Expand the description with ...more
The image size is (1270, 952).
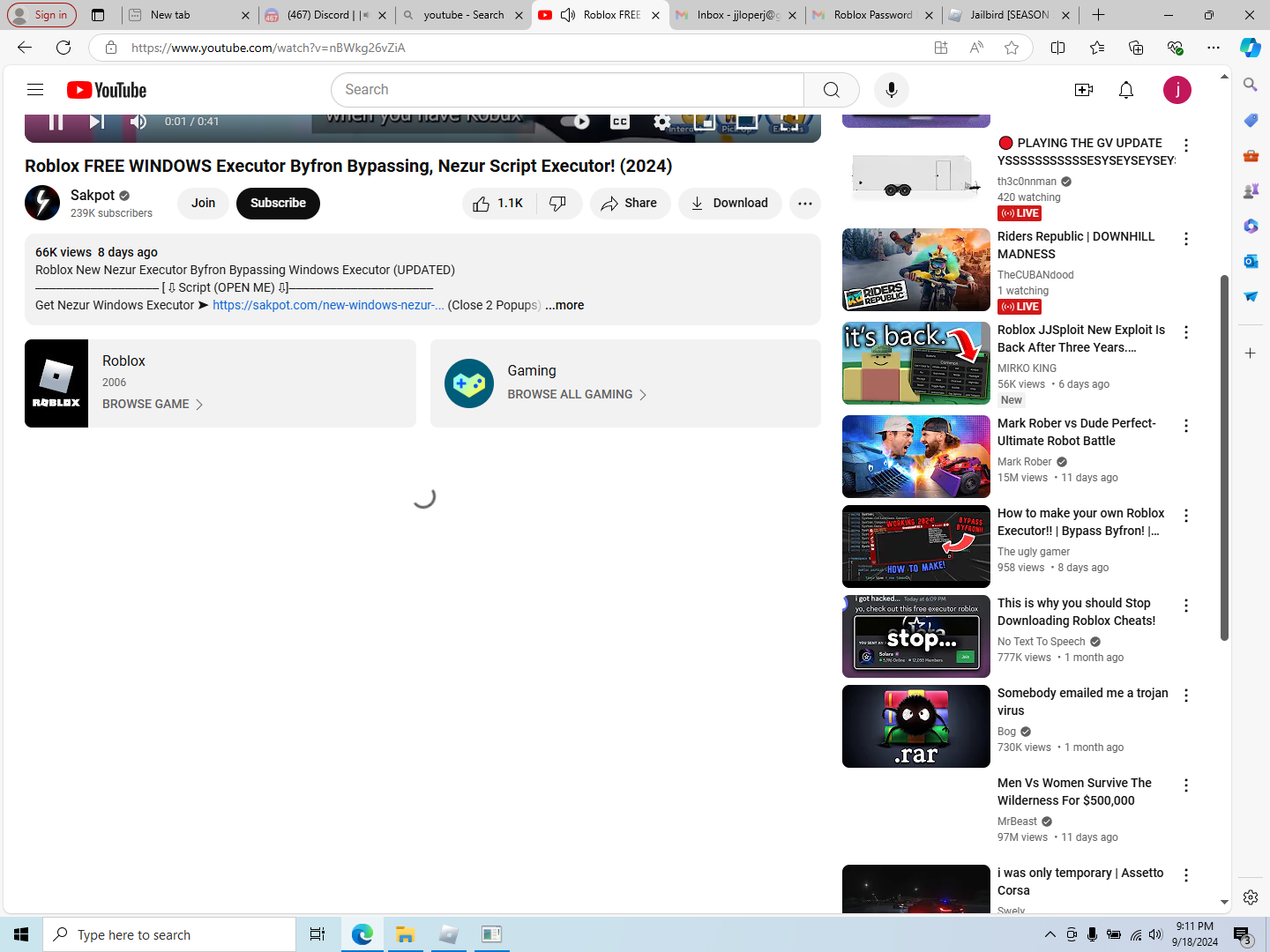[x=564, y=305]
